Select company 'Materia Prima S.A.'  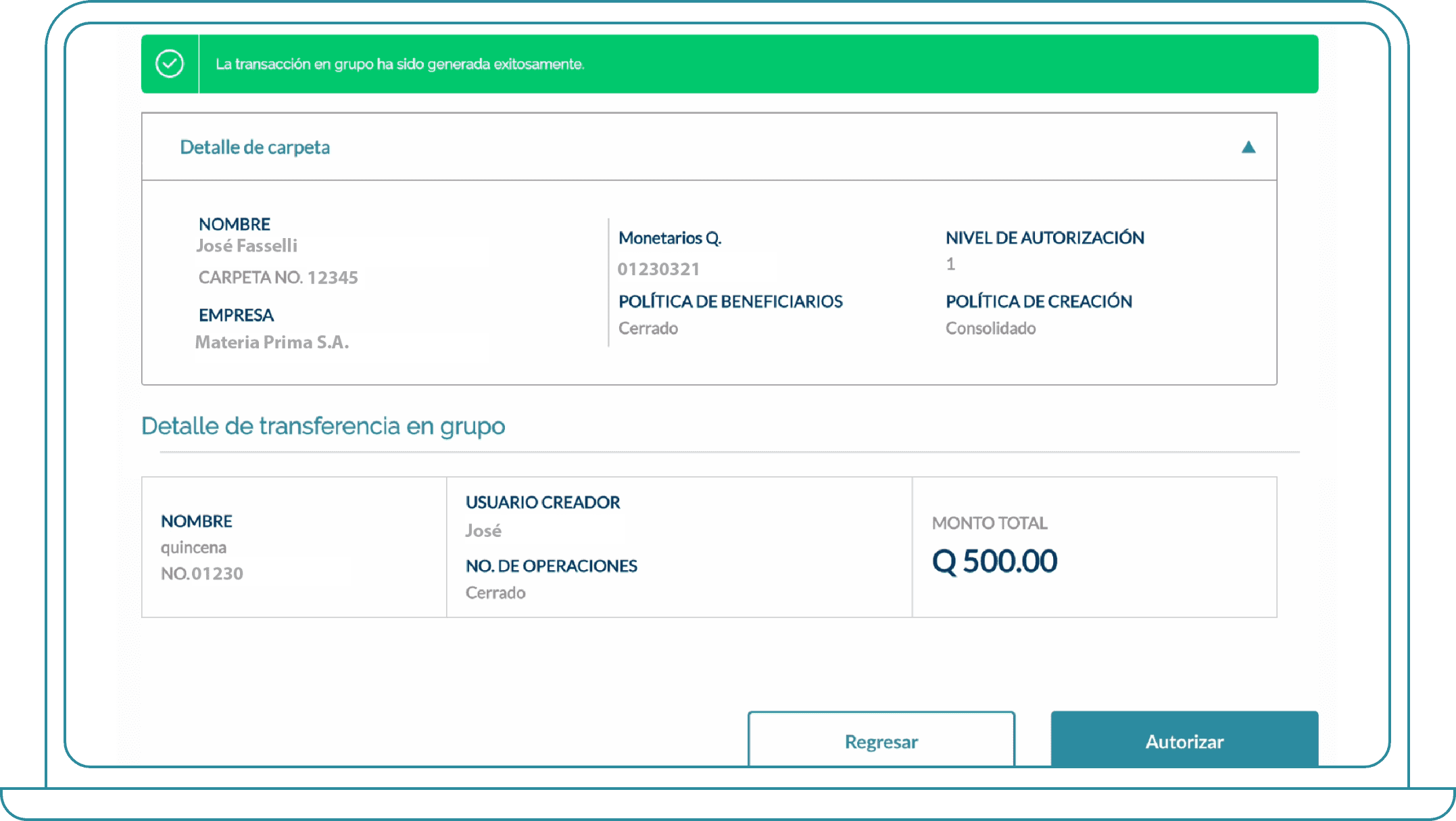tap(272, 342)
